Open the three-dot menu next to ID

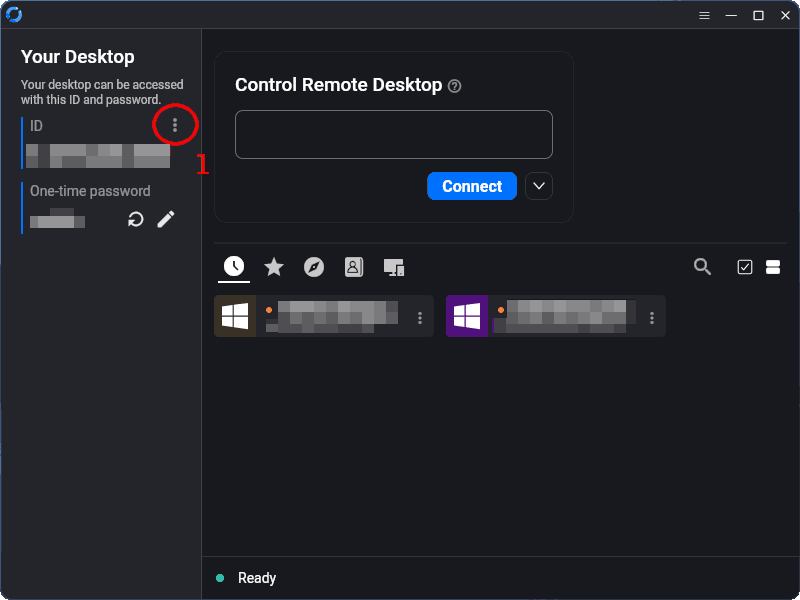point(175,125)
